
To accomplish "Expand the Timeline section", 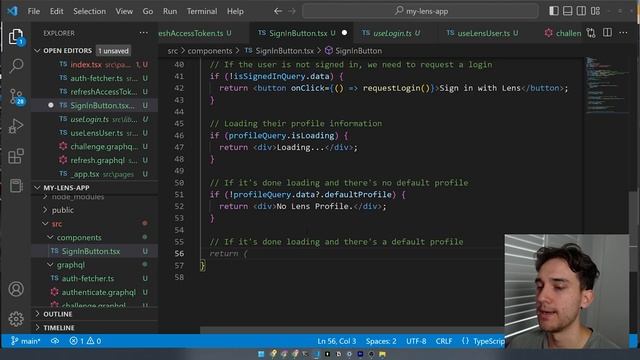I will point(59,328).
